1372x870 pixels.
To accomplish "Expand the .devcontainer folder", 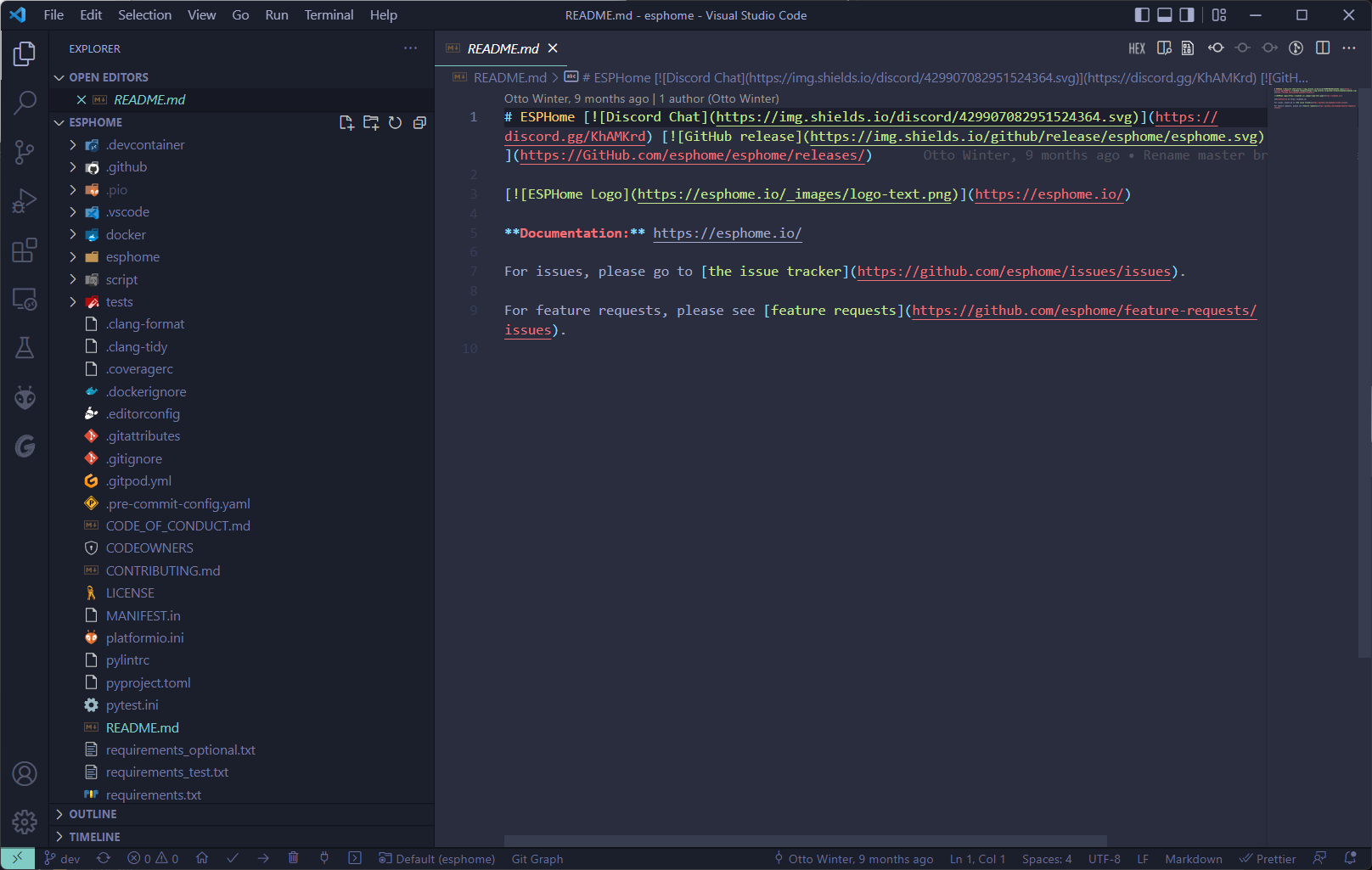I will click(242, 145).
